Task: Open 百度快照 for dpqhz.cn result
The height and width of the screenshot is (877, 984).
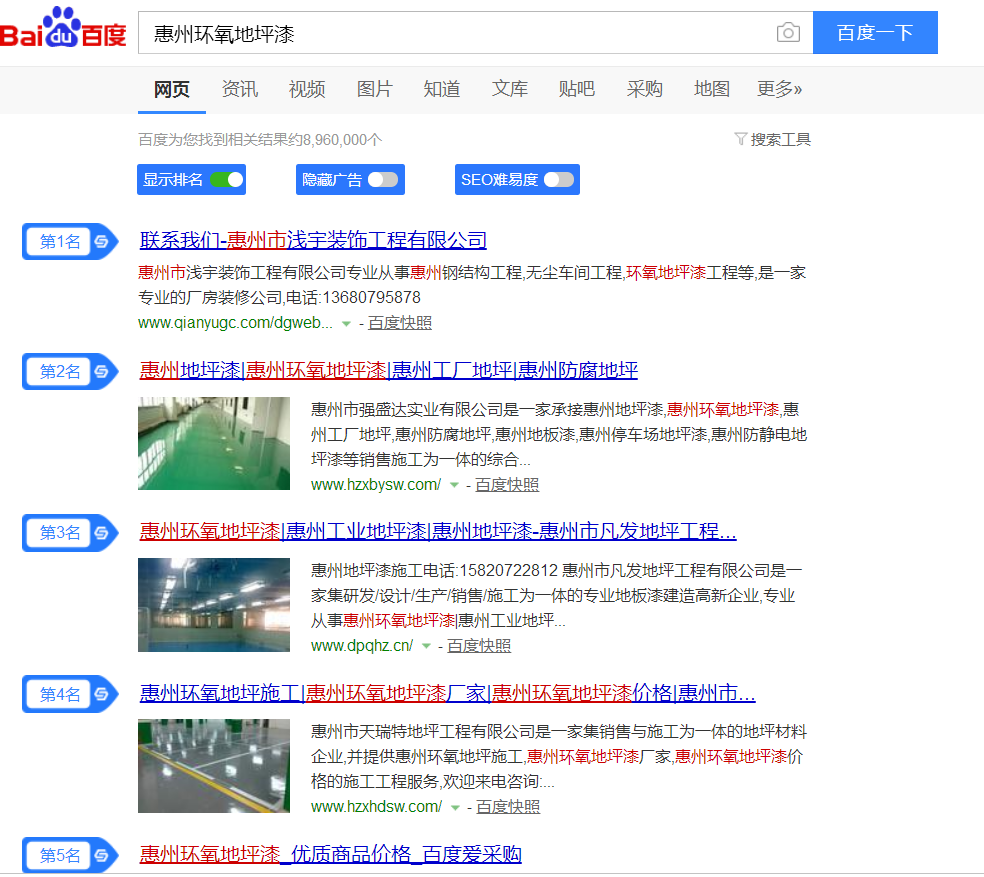Action: (479, 645)
